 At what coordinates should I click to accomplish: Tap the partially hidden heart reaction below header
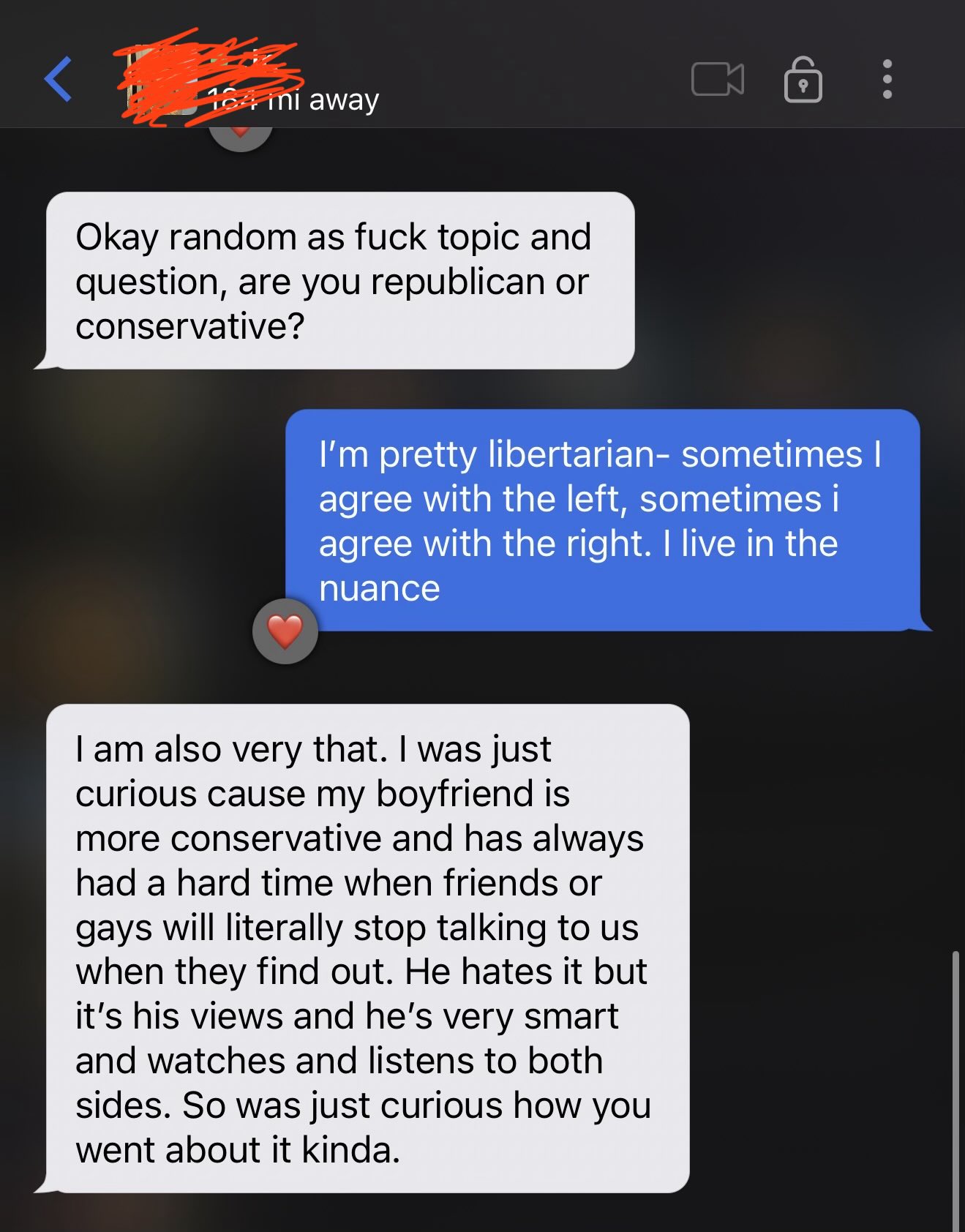(x=241, y=139)
